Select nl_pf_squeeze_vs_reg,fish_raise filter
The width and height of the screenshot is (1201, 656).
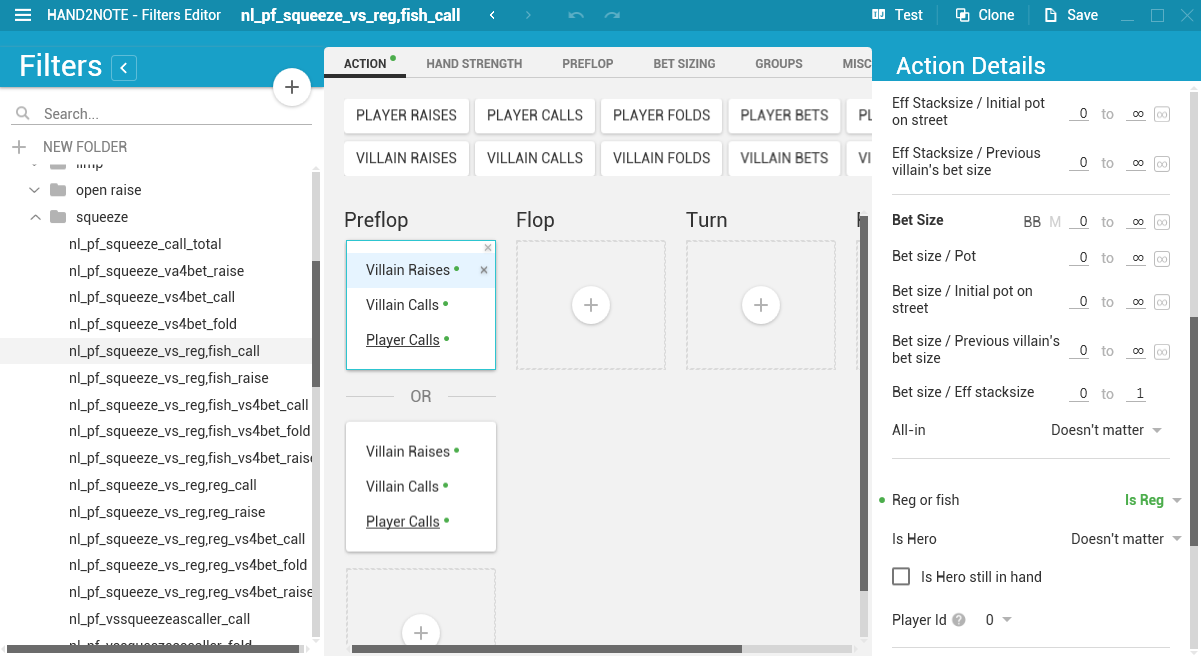tap(169, 378)
